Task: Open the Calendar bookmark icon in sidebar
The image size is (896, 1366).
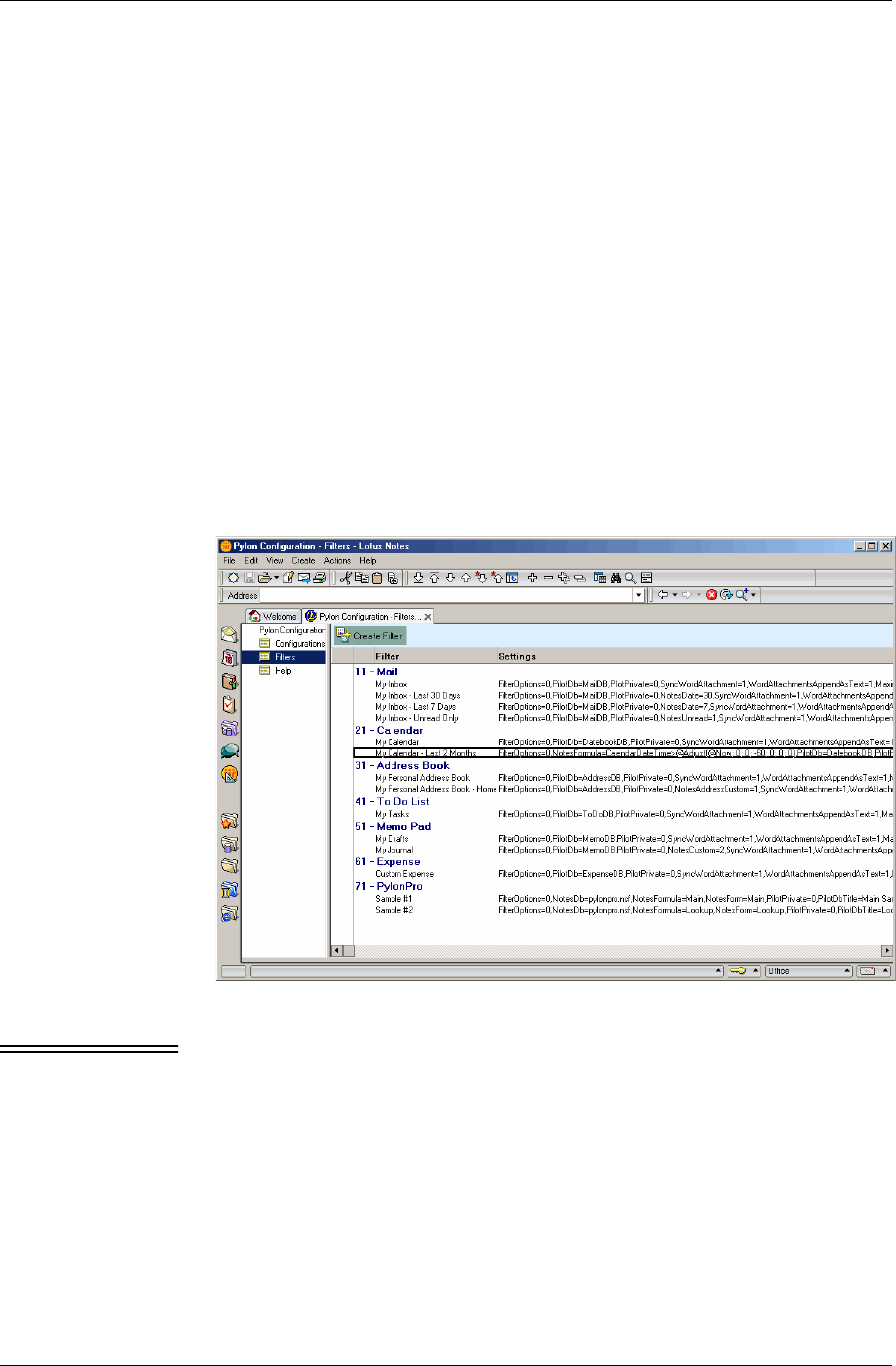Action: [x=229, y=657]
